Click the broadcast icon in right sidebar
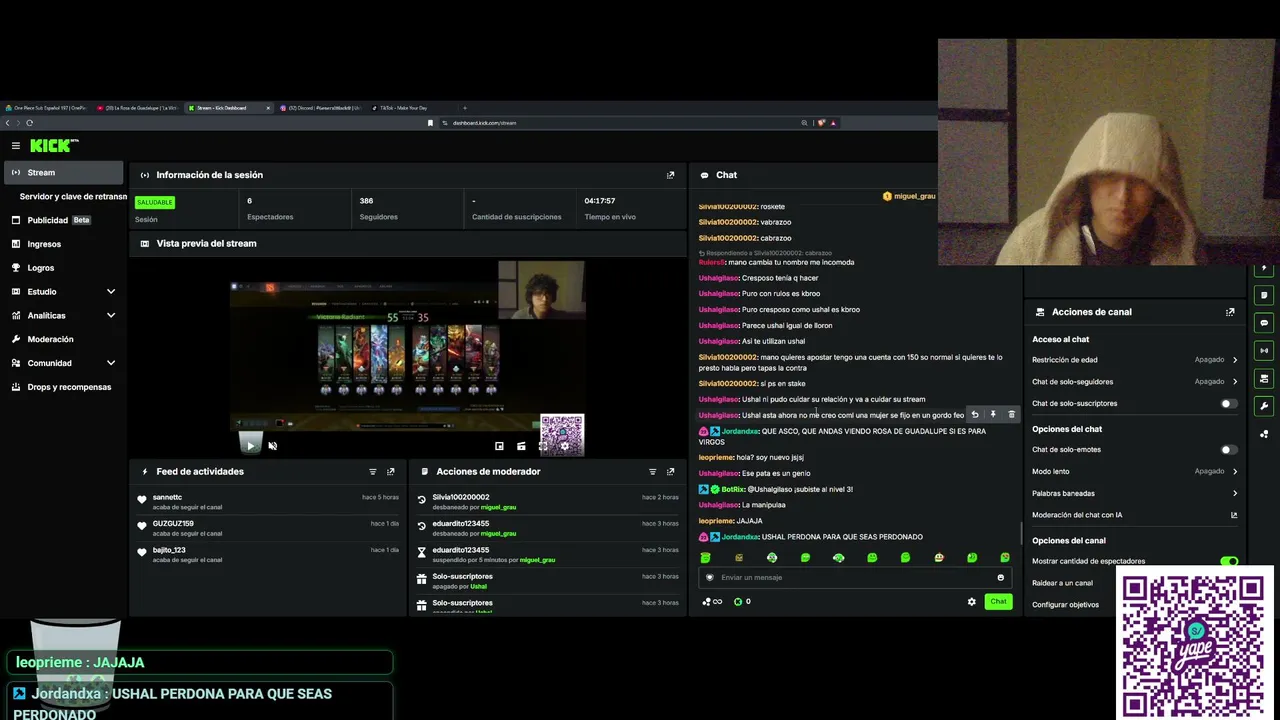Screen dimensions: 1280x720 point(1265,351)
